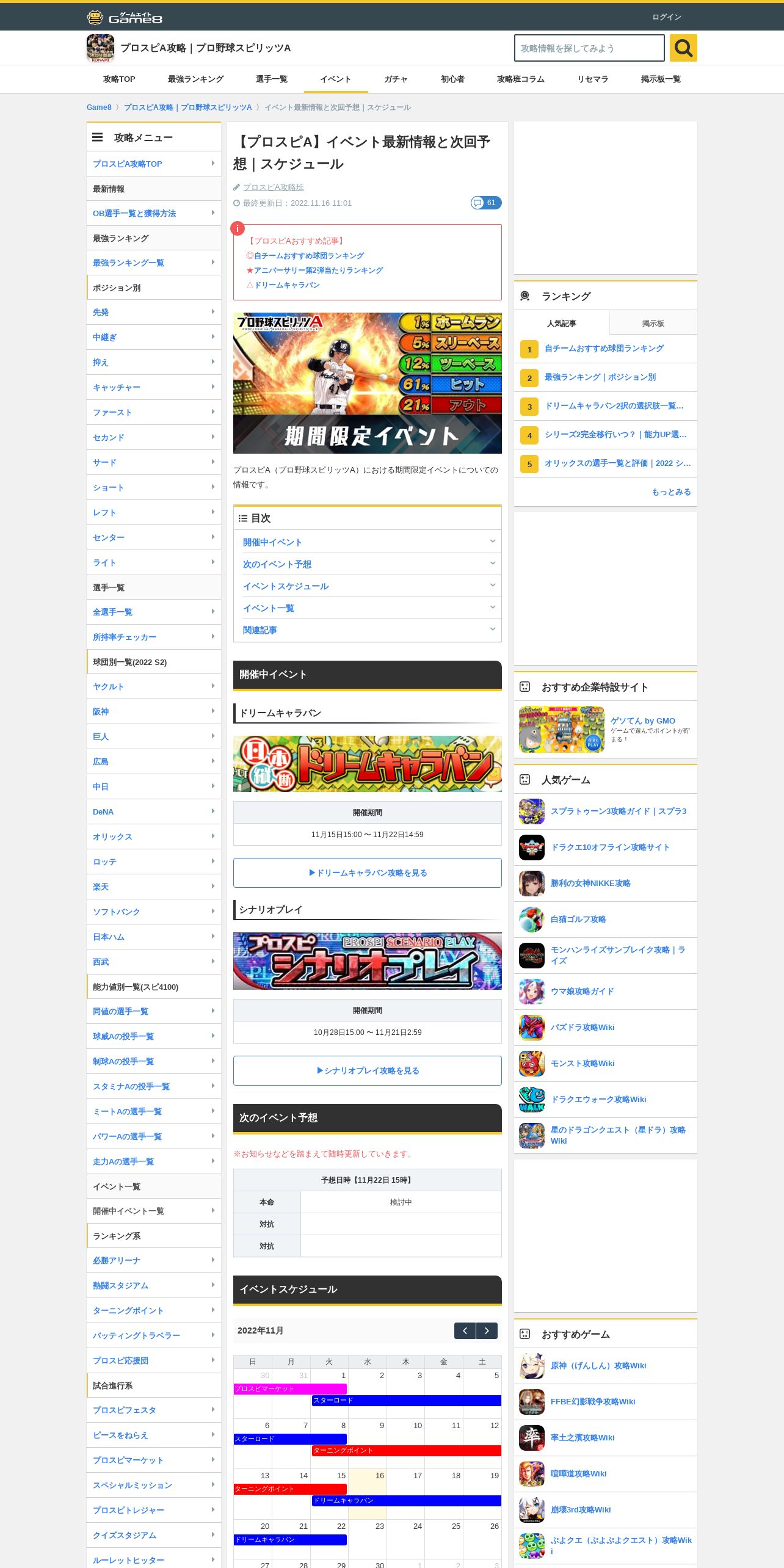Click blue ドリームキャラバン bar starting on the 15th
Image resolution: width=784 pixels, height=1568 pixels.
click(406, 1501)
